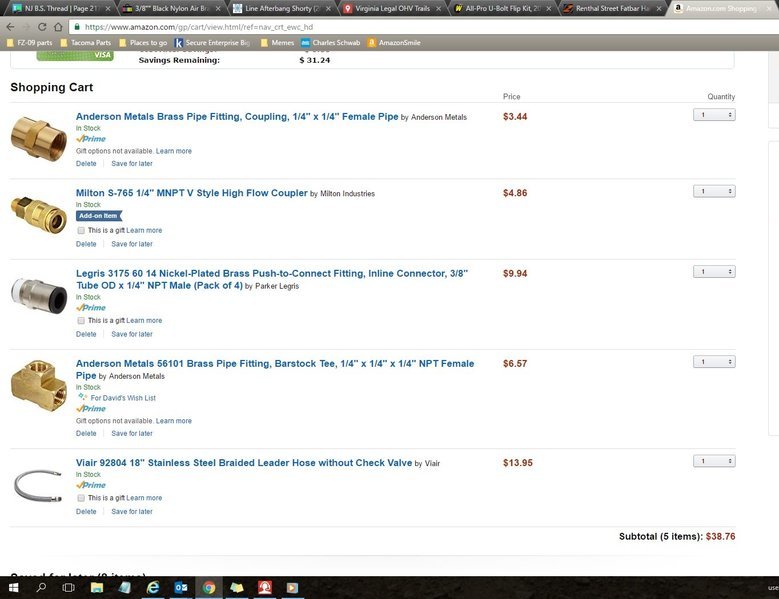Delete the Viair hose from cart
The width and height of the screenshot is (779, 599).
[x=86, y=512]
